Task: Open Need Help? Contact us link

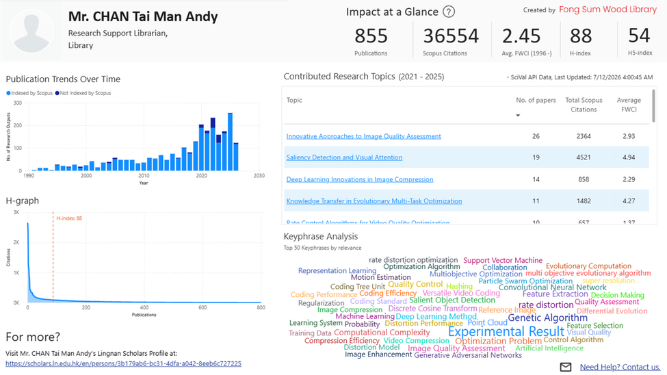Action: point(619,367)
